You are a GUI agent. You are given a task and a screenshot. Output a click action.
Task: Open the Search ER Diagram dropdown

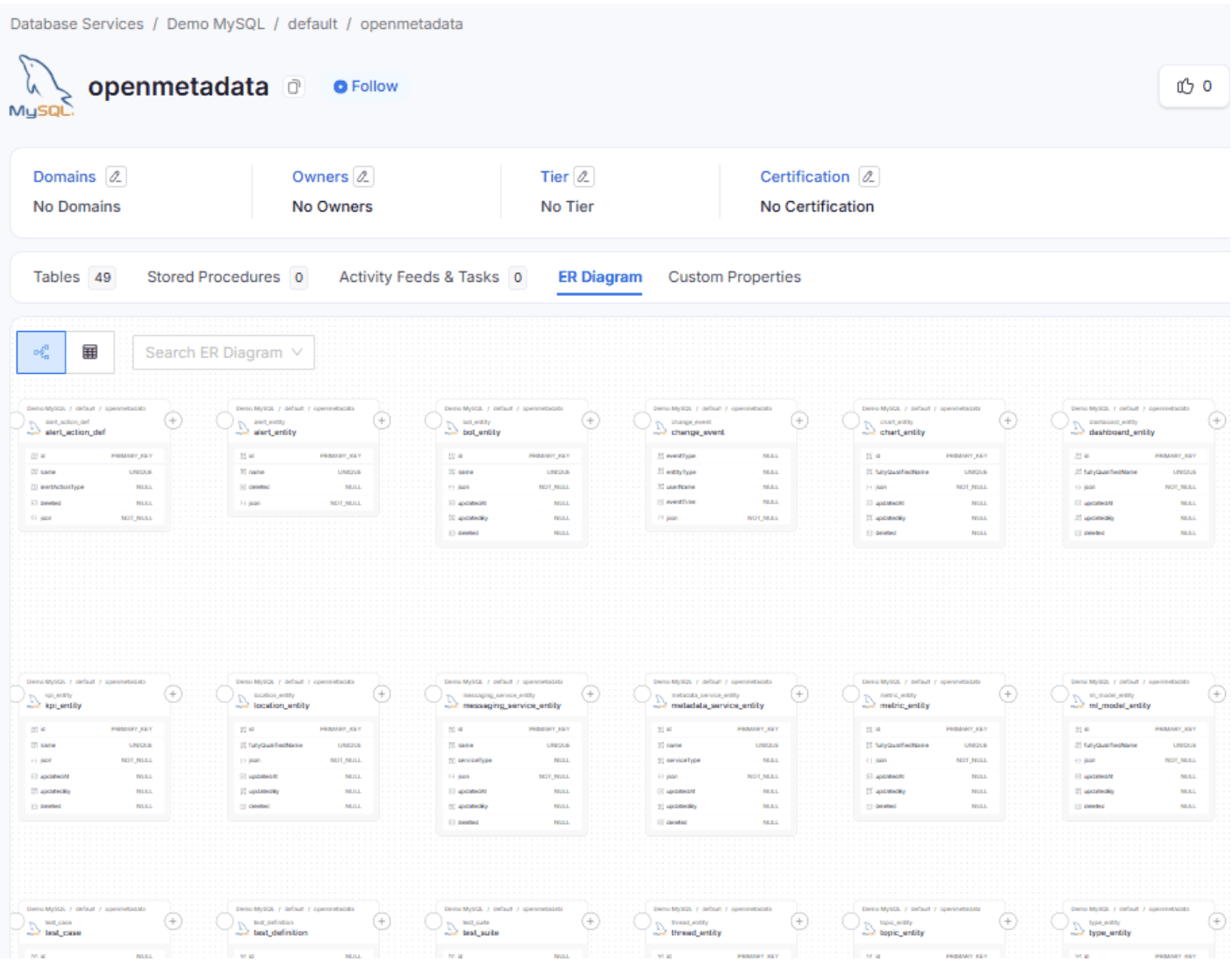pyautogui.click(x=223, y=353)
